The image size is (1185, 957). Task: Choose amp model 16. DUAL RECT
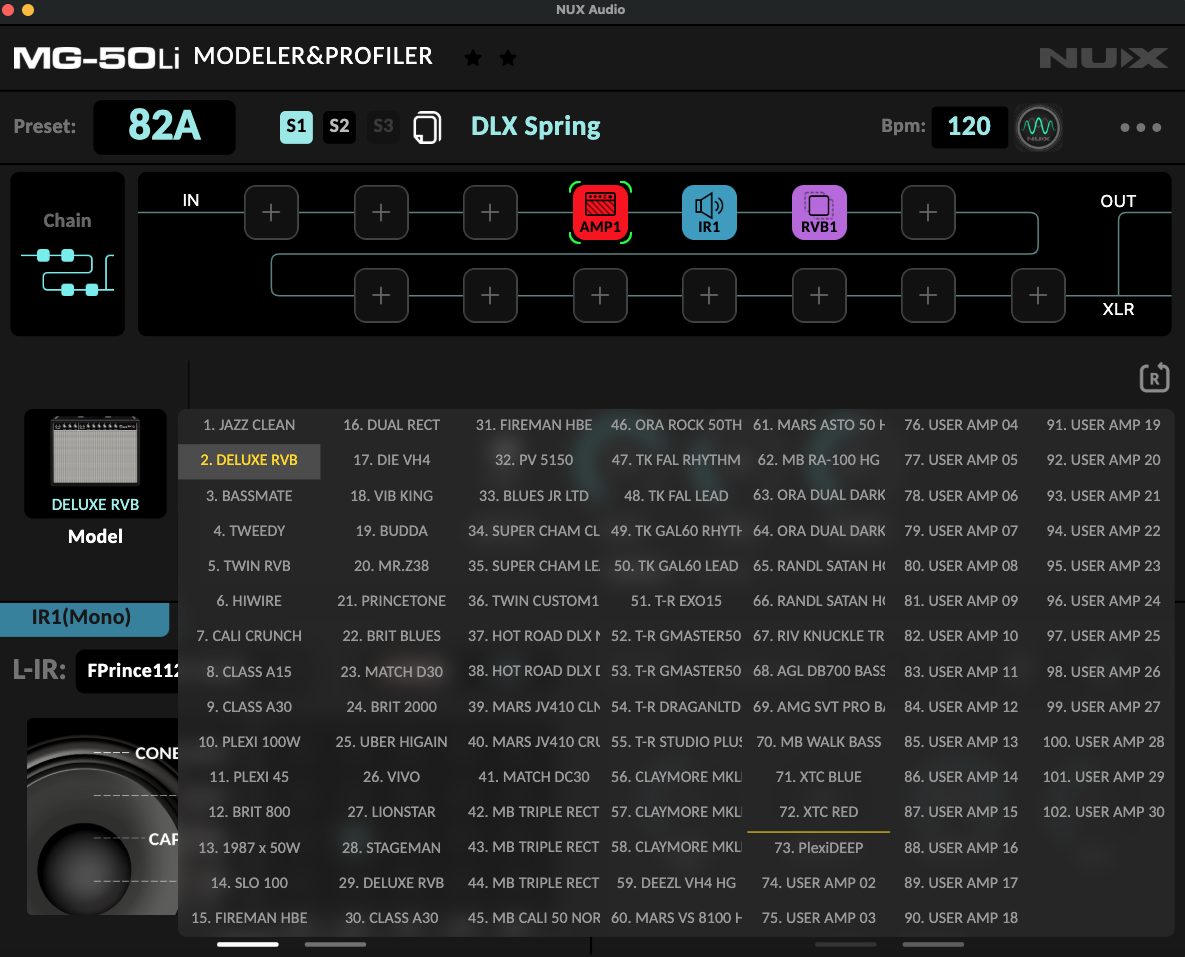(391, 425)
